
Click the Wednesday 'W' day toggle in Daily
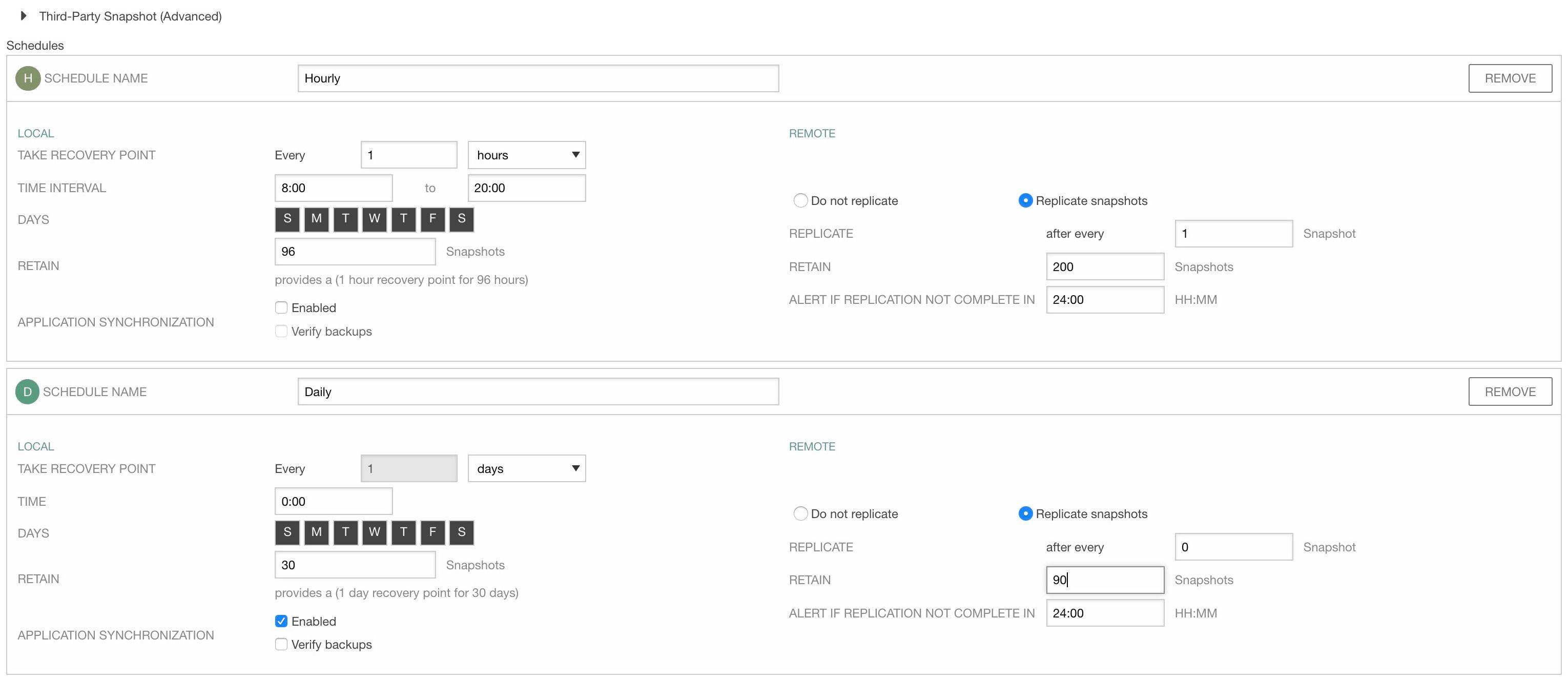coord(373,531)
